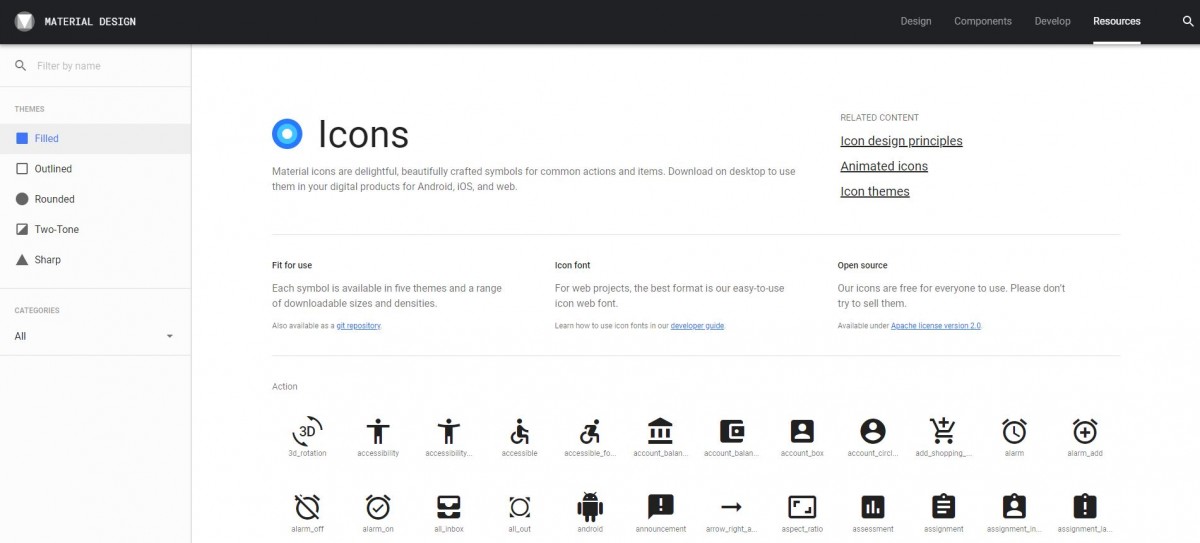
Task: Click the accessibility_new icon with raised arms
Action: (448, 431)
